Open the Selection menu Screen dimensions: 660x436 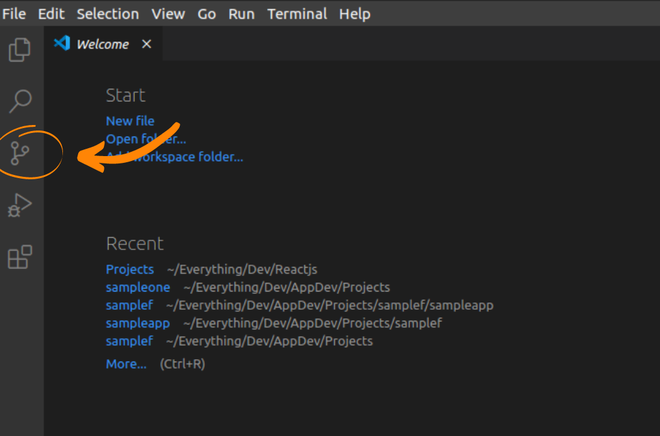tap(108, 14)
